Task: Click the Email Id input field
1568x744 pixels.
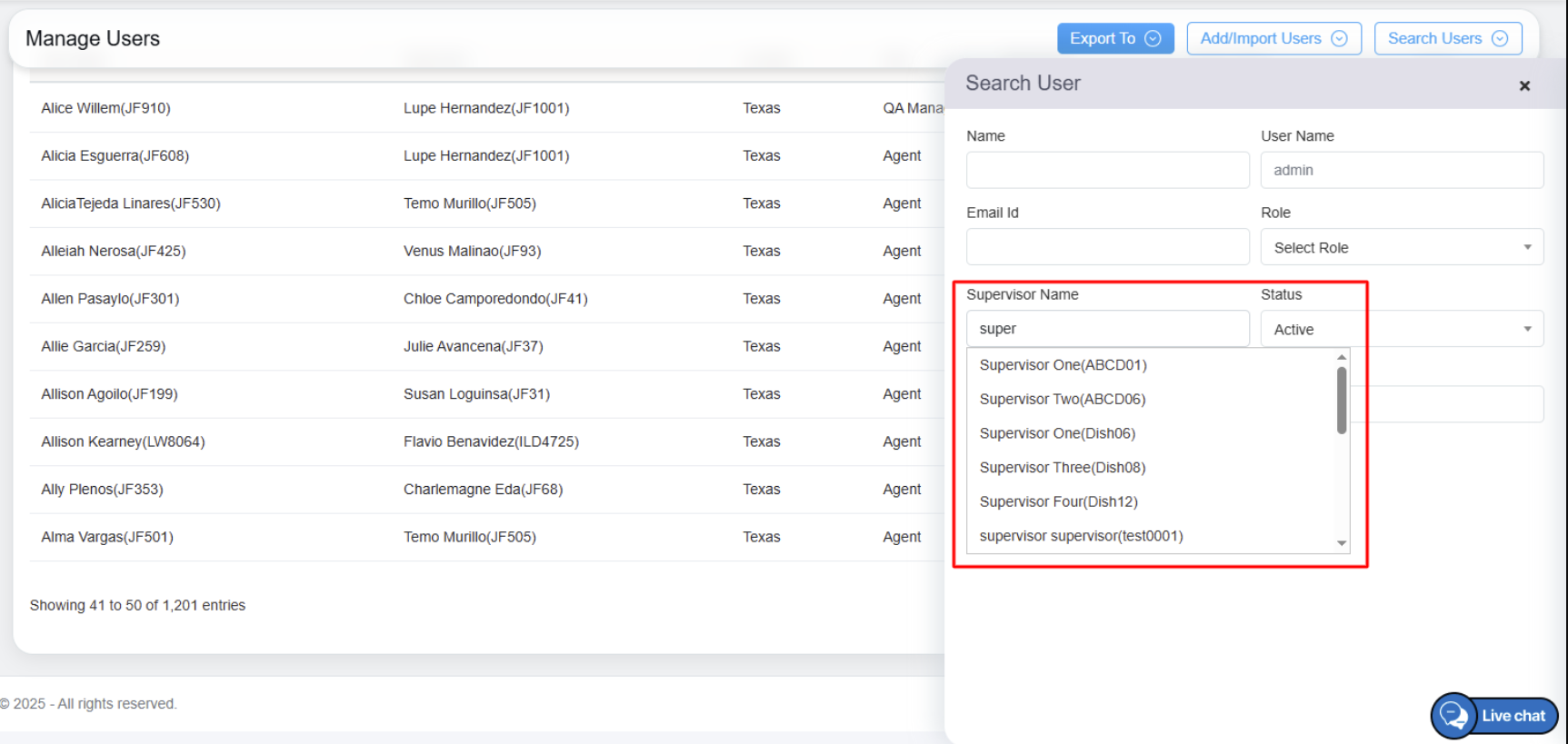Action: pos(1107,247)
